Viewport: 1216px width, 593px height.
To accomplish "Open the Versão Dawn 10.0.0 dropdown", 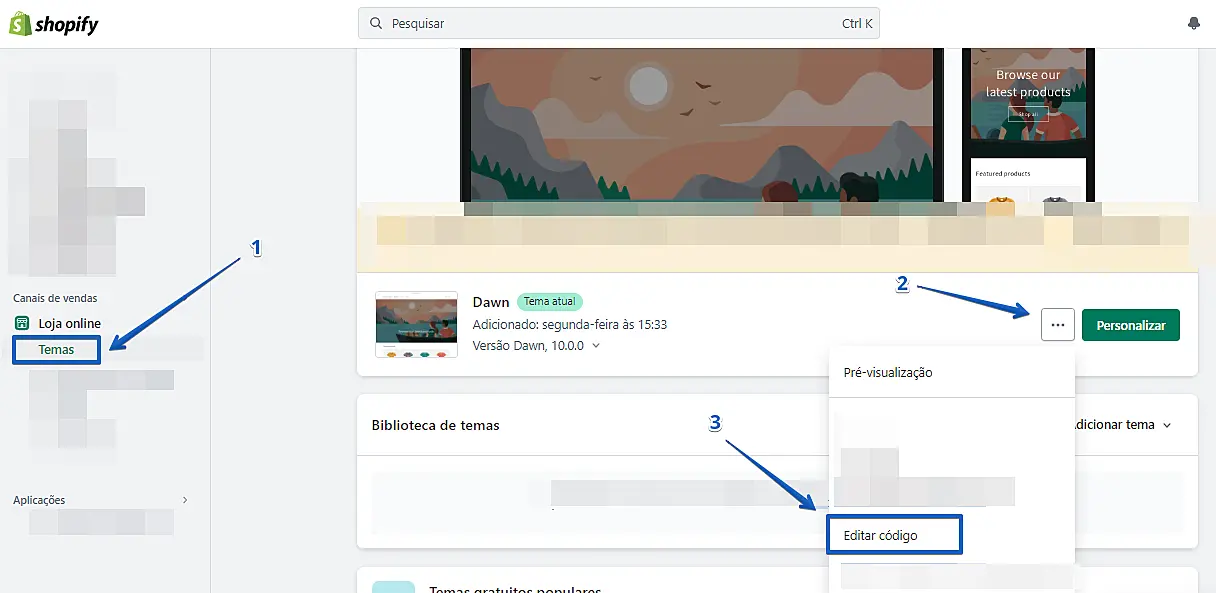I will (596, 346).
